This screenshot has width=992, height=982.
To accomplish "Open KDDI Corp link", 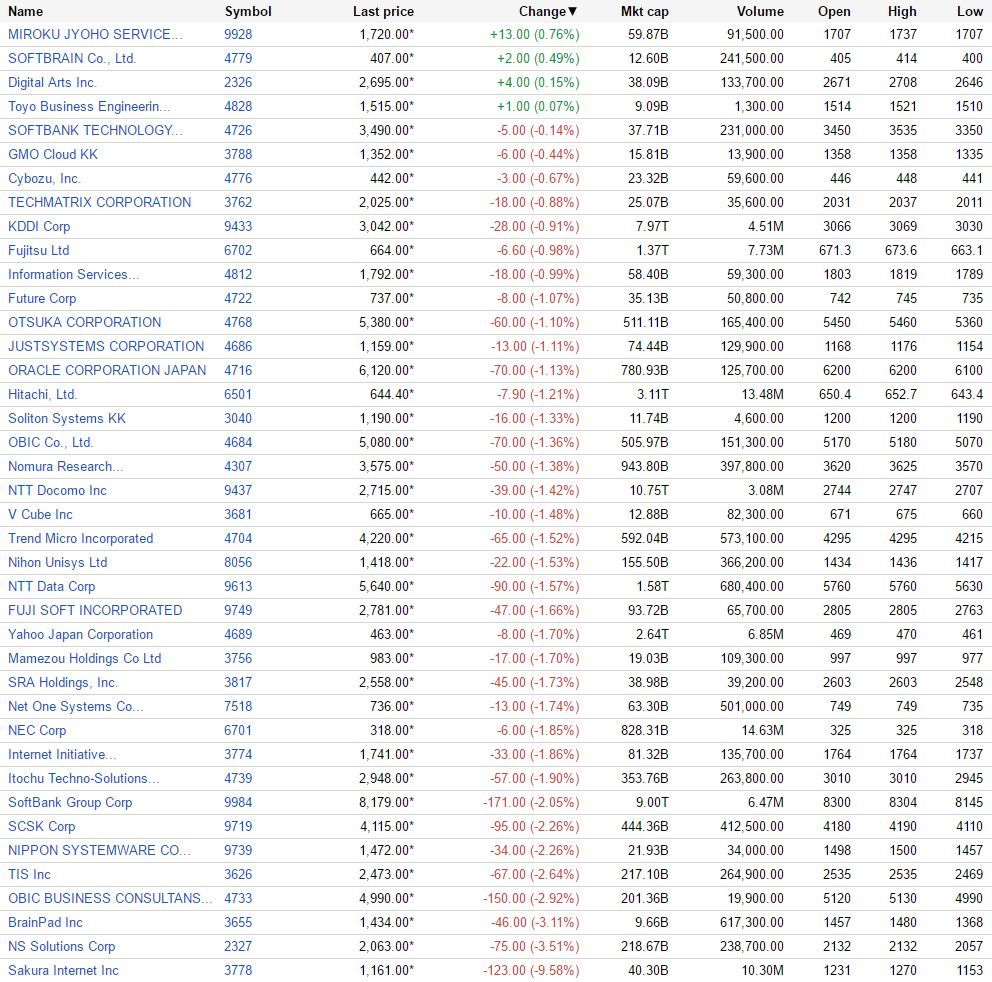I will [39, 227].
